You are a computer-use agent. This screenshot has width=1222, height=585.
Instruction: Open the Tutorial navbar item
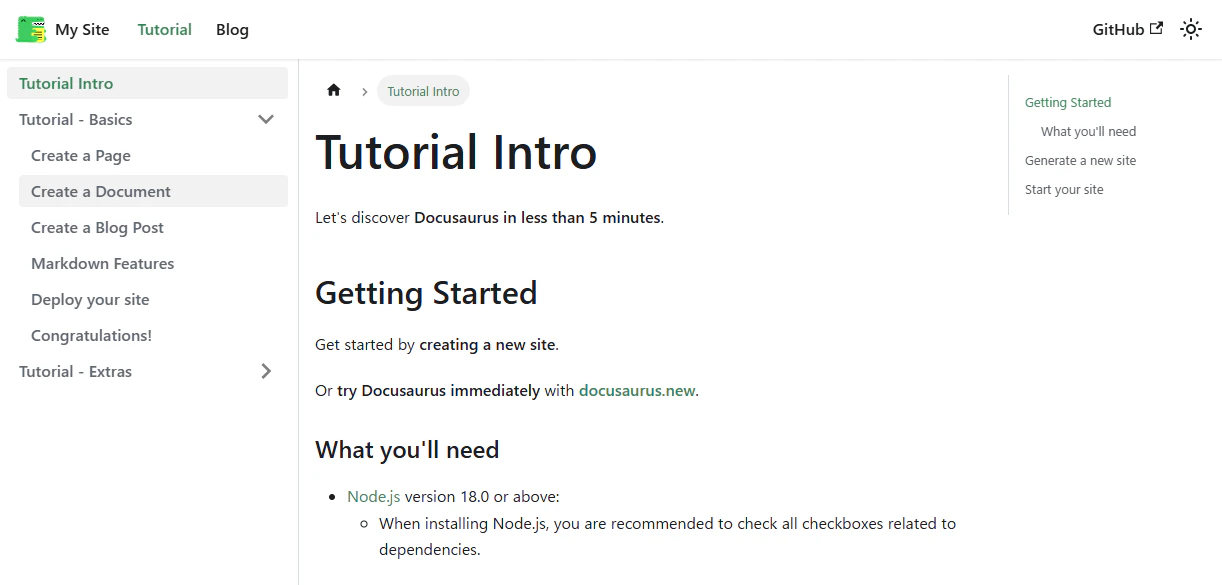tap(165, 29)
